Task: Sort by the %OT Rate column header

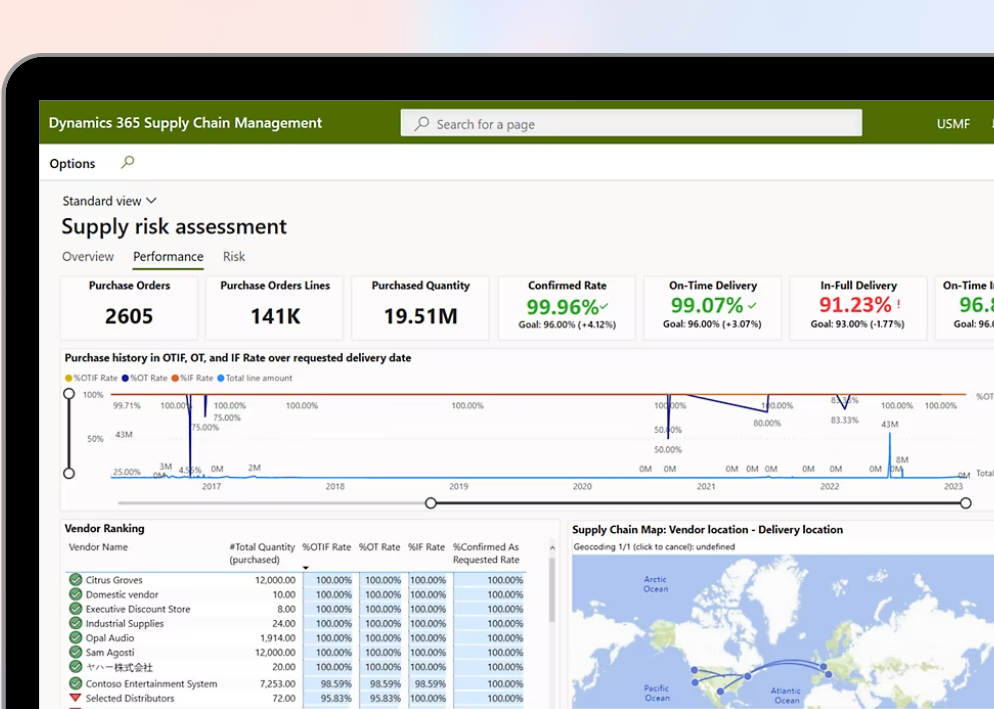Action: coord(379,547)
